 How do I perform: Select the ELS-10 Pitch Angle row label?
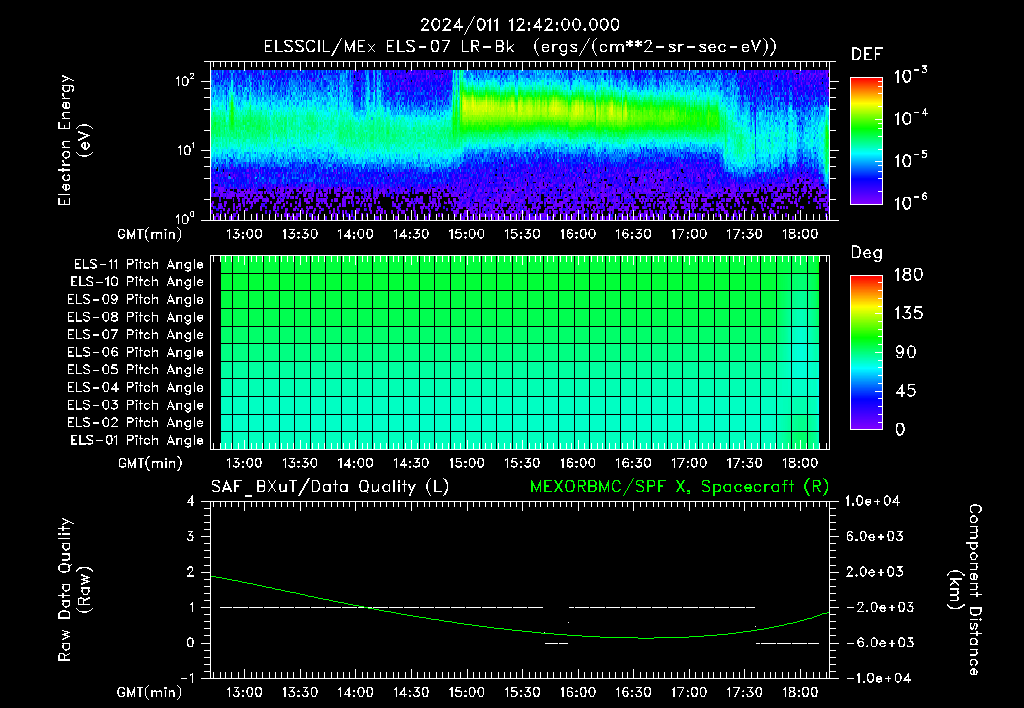(x=137, y=282)
